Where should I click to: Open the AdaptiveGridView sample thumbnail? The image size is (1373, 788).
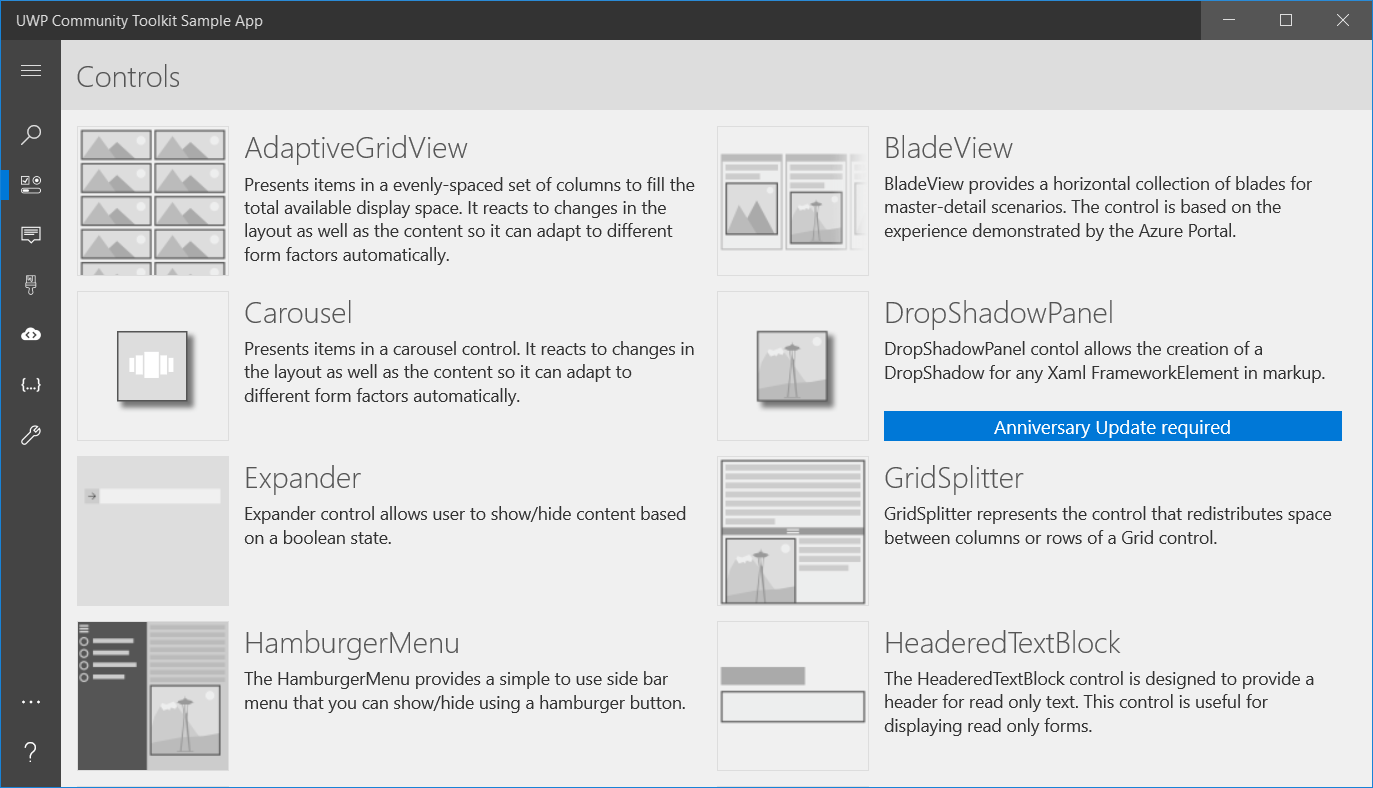[x=153, y=201]
